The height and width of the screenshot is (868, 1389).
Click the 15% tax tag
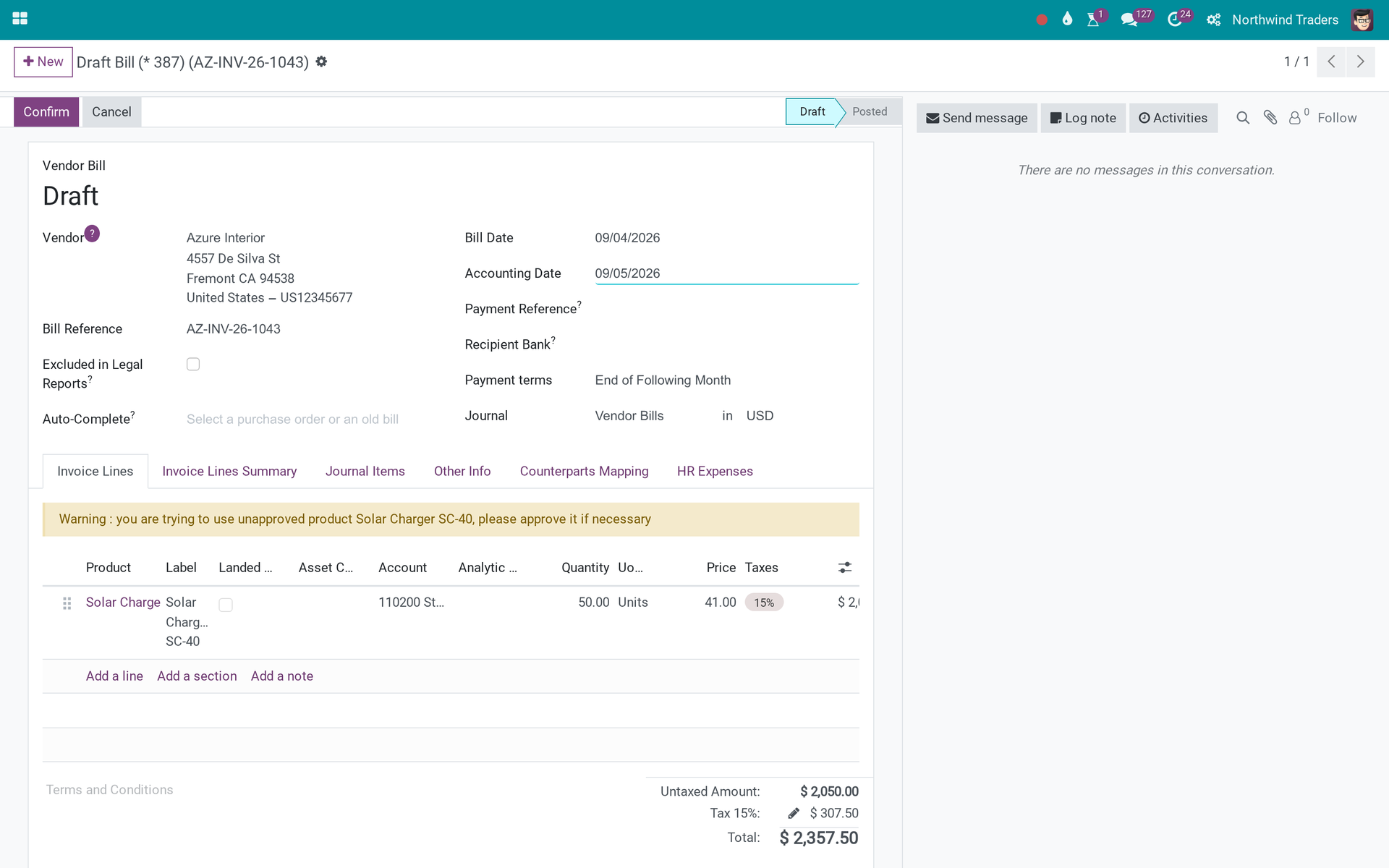point(764,603)
